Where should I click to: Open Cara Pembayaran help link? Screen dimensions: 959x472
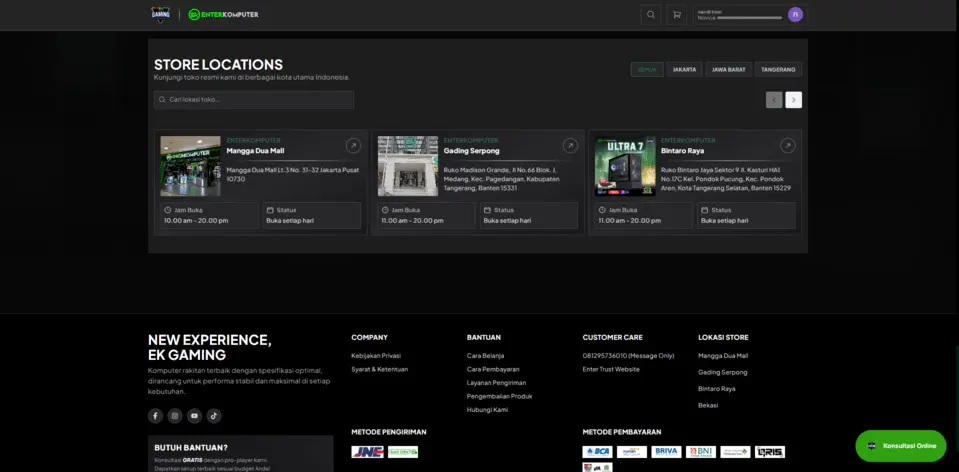[x=493, y=369]
